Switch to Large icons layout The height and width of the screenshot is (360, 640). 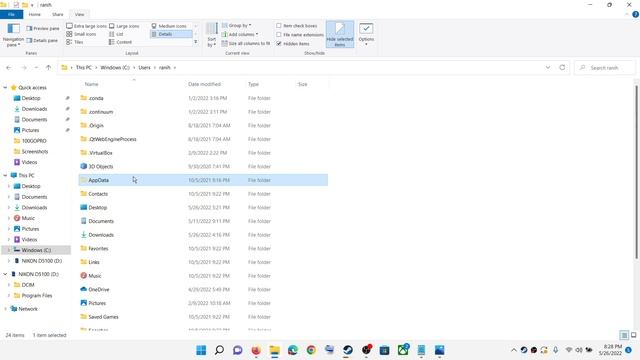coord(124,26)
